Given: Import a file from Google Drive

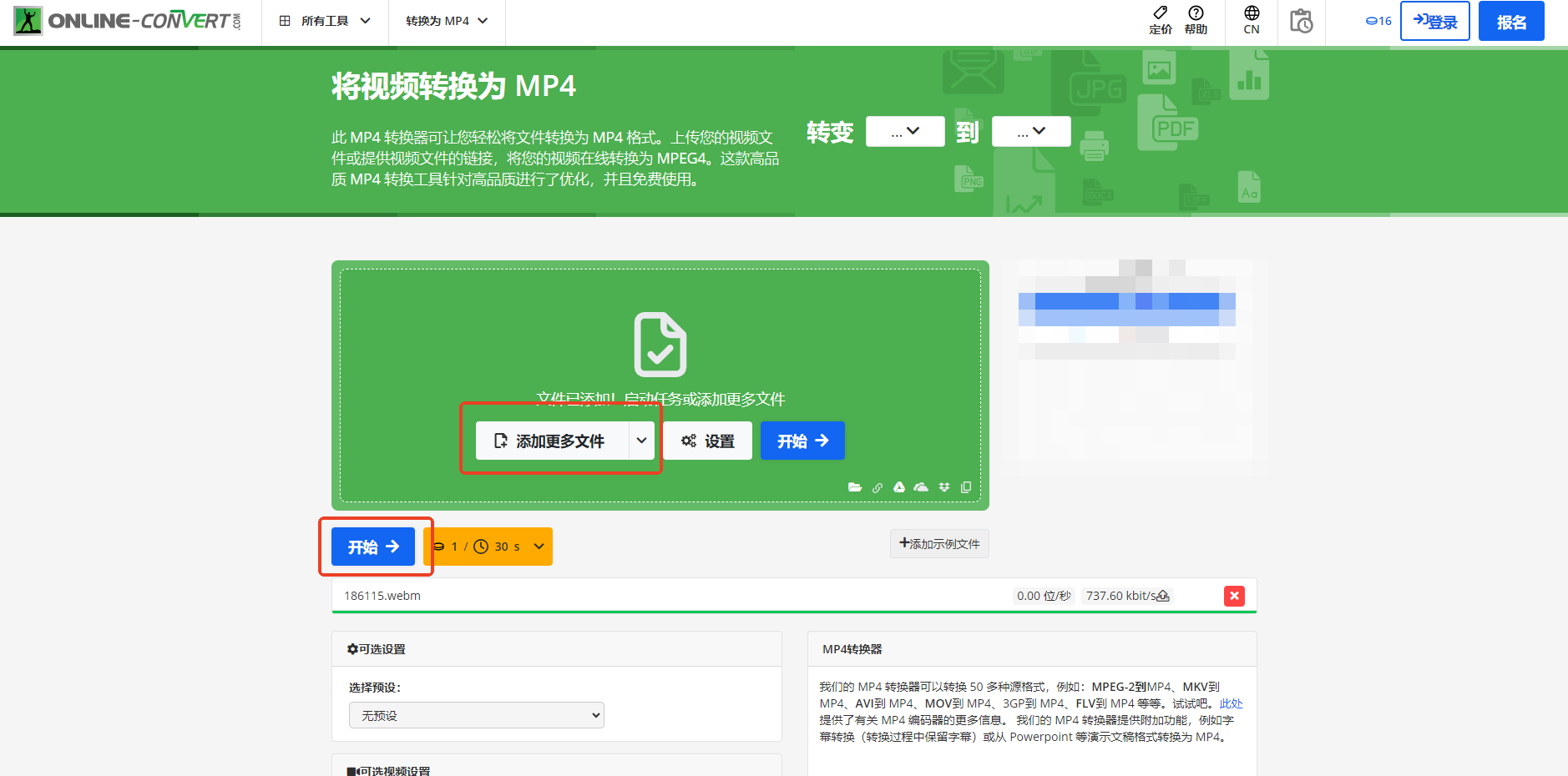Looking at the screenshot, I should [x=899, y=487].
